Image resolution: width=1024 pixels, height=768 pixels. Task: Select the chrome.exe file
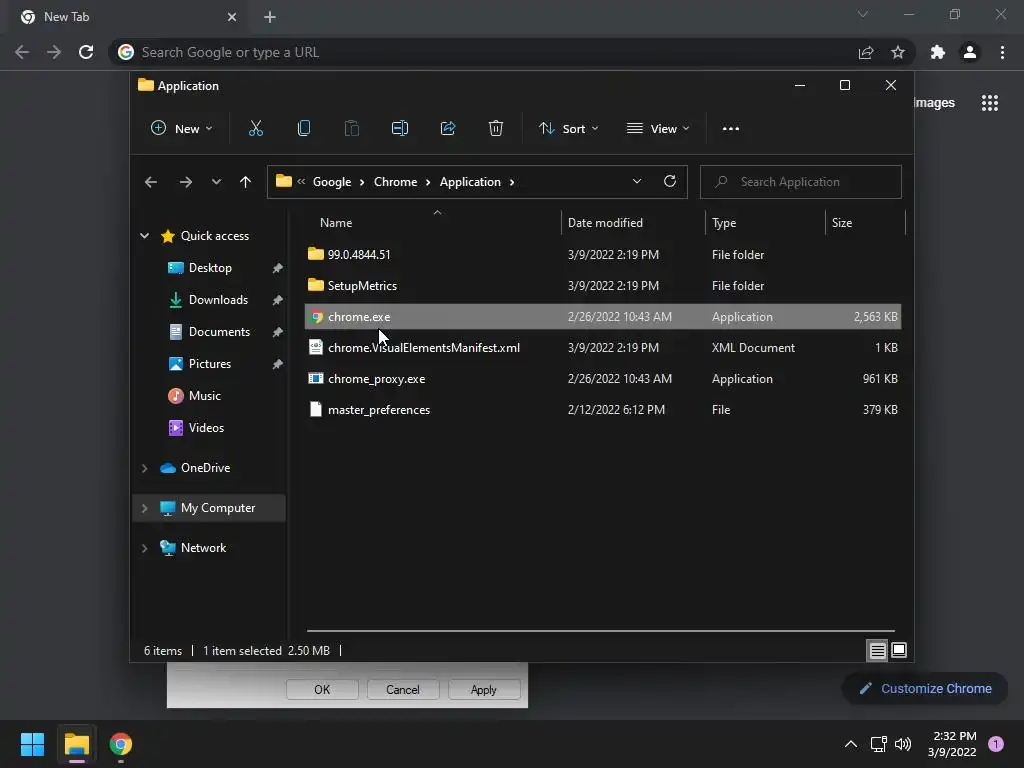603,317
